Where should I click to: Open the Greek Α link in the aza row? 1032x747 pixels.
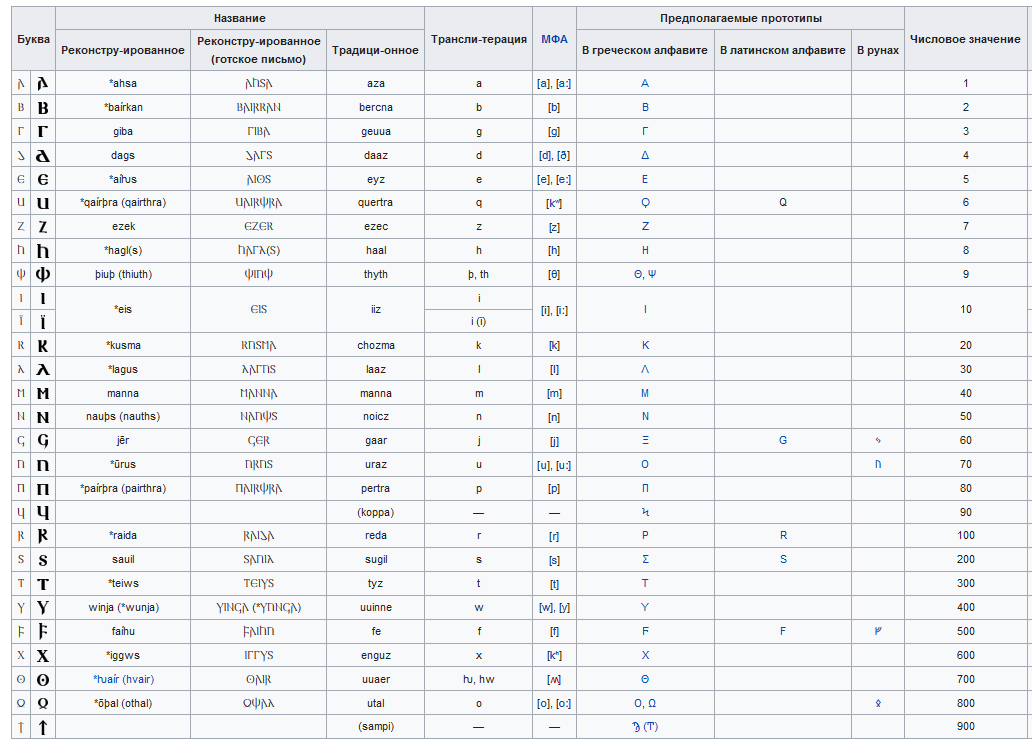click(x=645, y=84)
